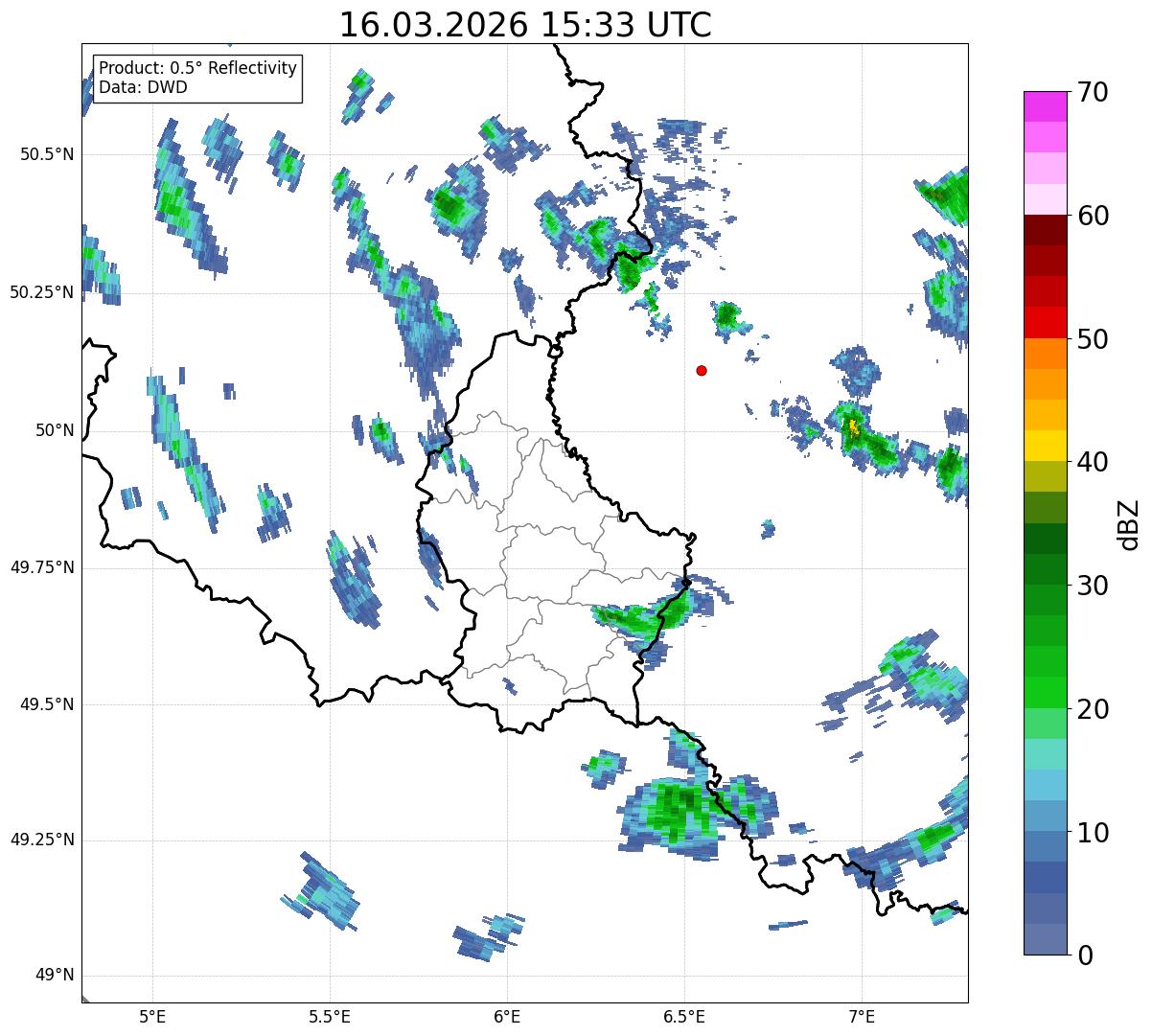Click the longitude label 7°E
Screen dimensions: 1152x1036
coord(862,1016)
